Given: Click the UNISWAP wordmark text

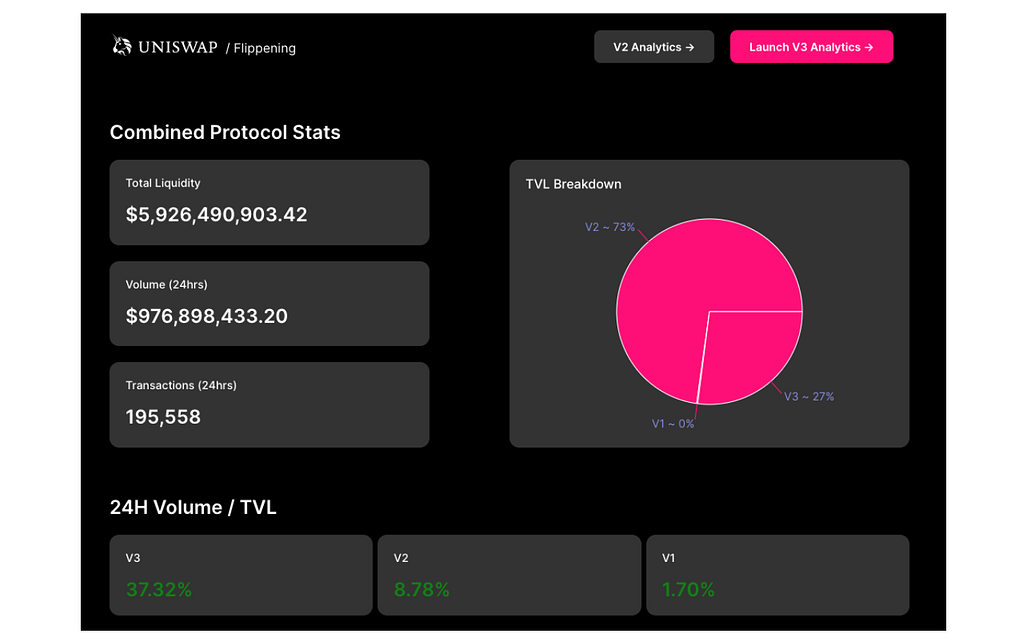Looking at the screenshot, I should (178, 47).
